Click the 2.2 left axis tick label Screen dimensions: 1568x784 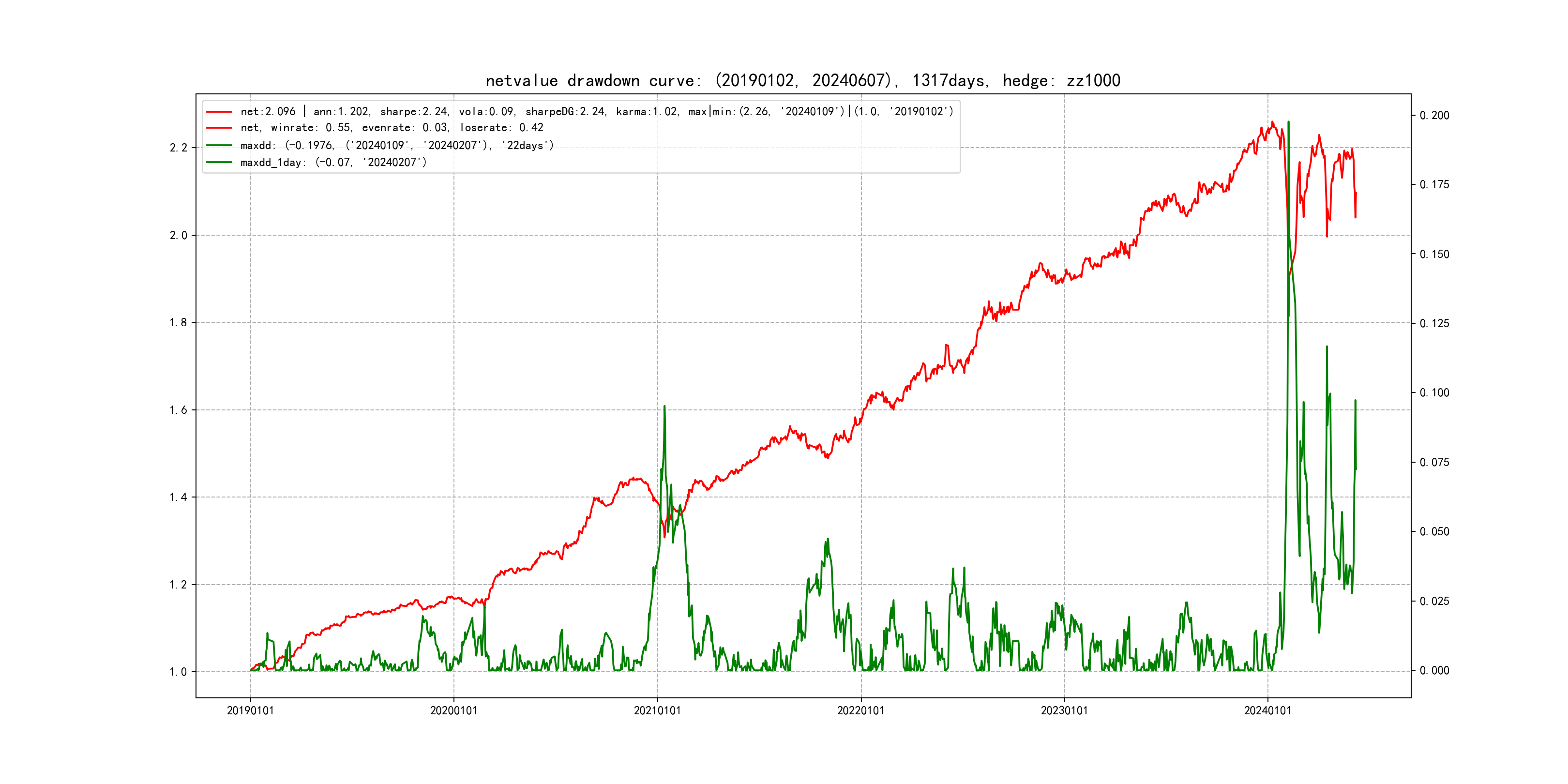[x=178, y=148]
